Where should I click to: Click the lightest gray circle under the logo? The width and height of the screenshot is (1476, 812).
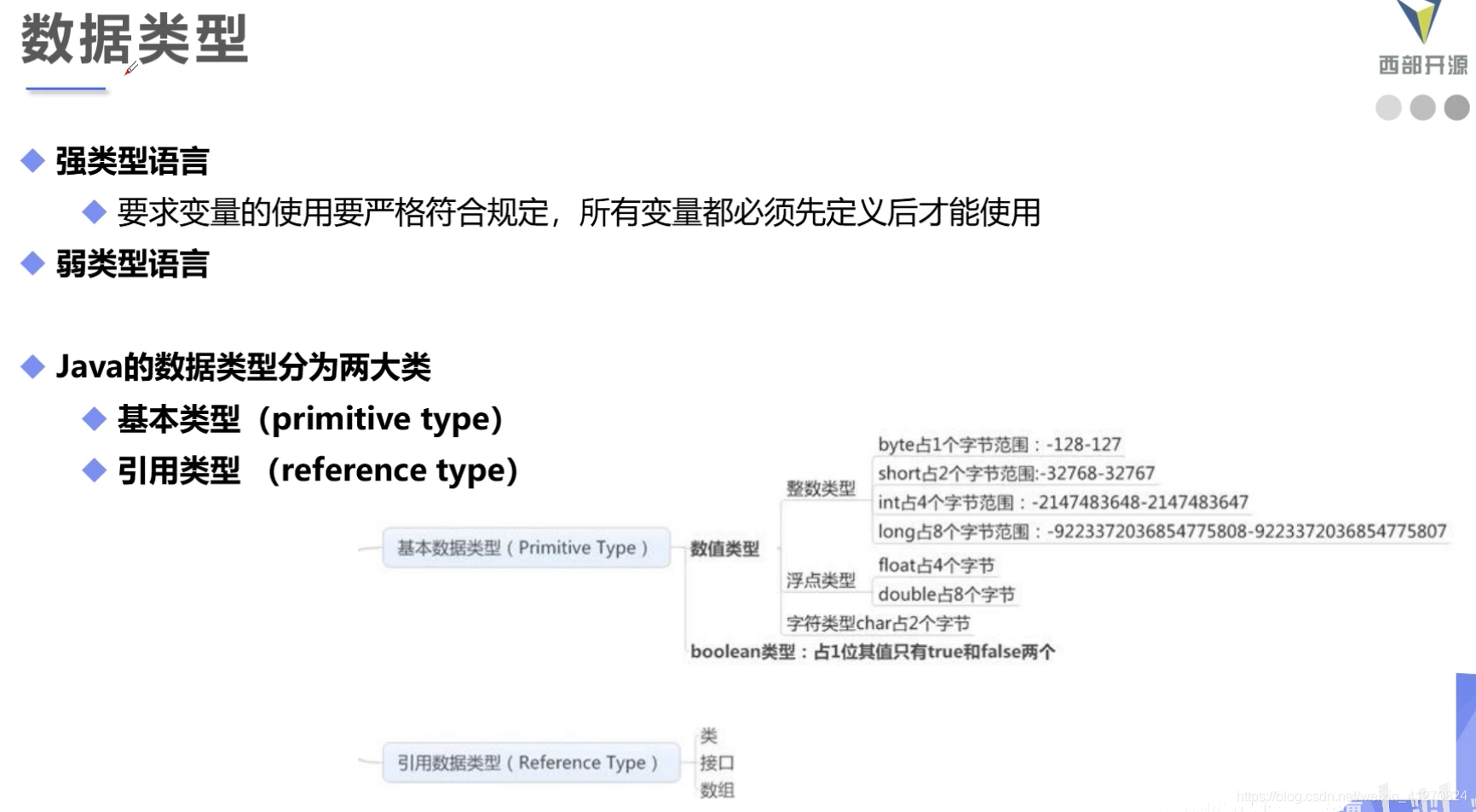click(x=1388, y=107)
